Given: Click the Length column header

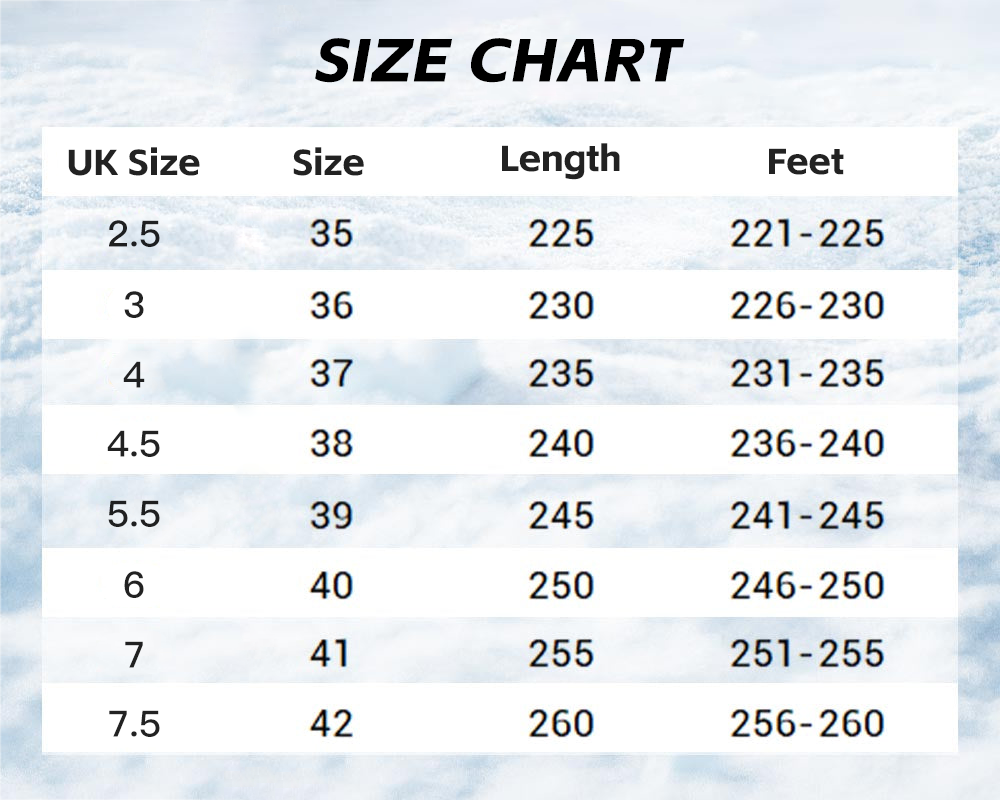Looking at the screenshot, I should [x=560, y=159].
